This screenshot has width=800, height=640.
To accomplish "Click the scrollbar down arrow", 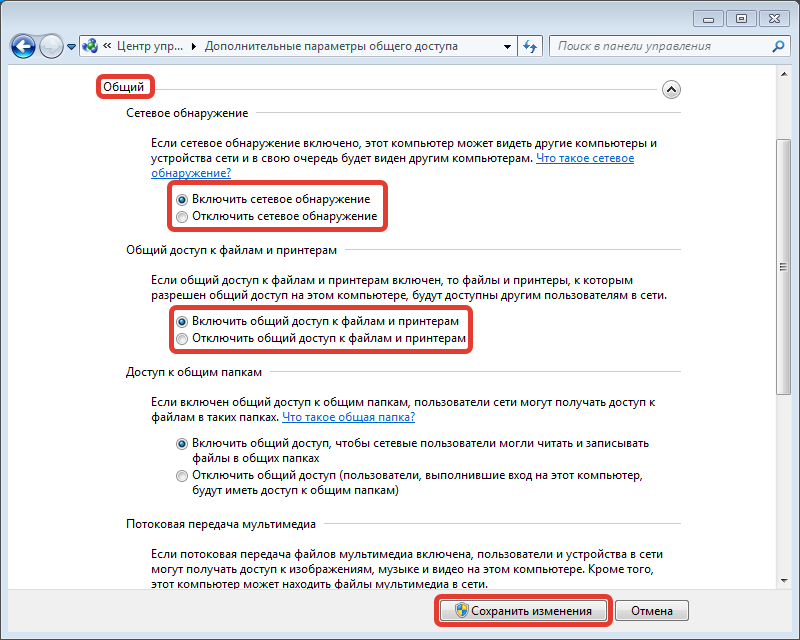I will pos(784,581).
